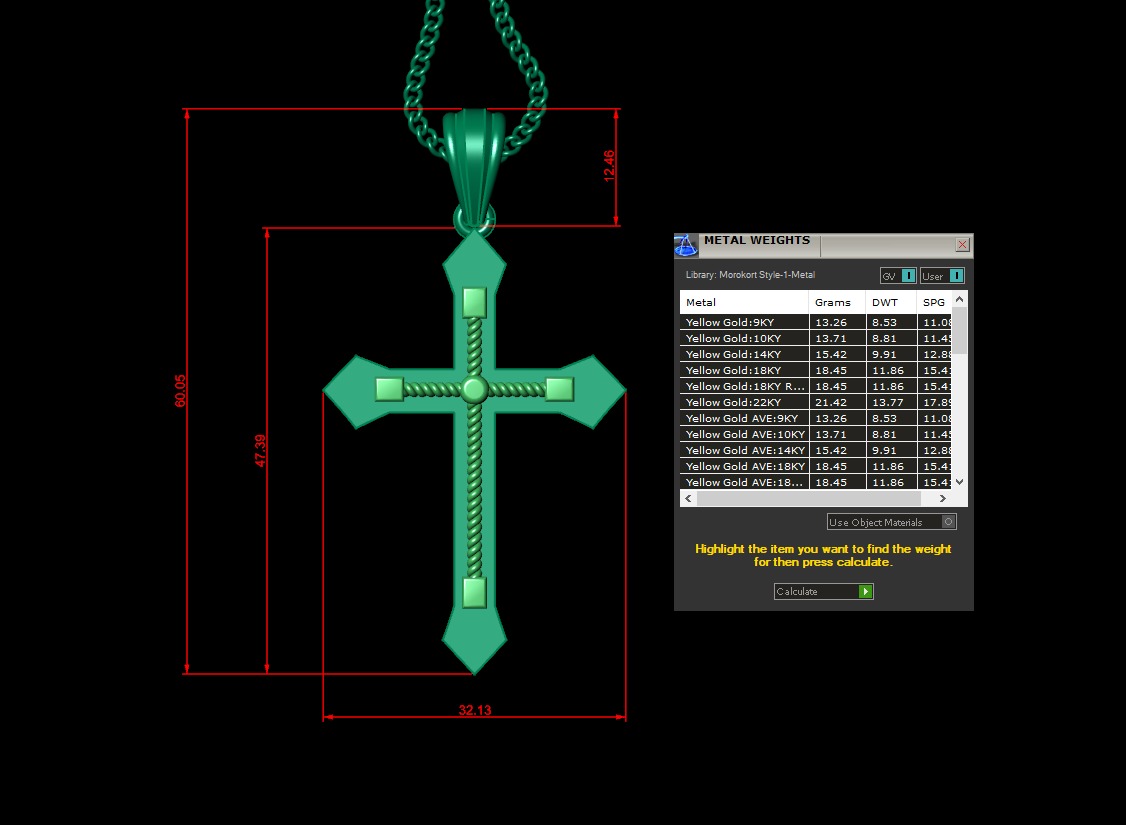Sort by the DWT column header
1126x825 pixels.
(891, 302)
